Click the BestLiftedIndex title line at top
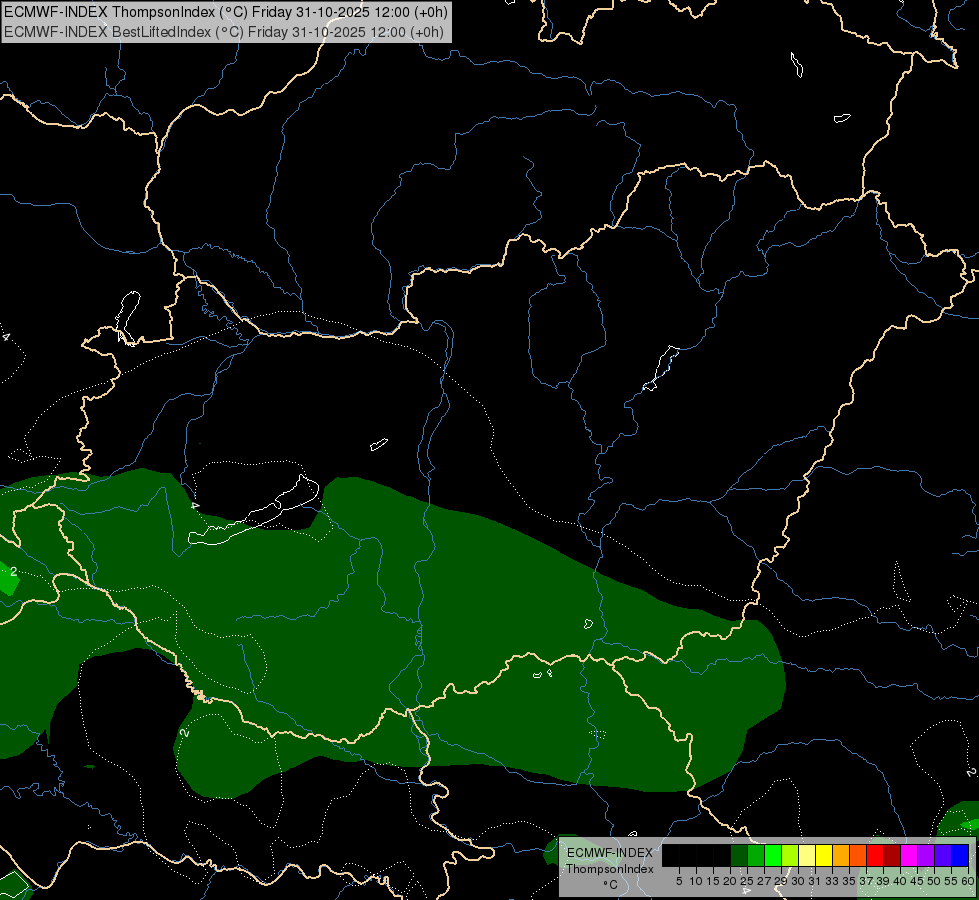Screen dimensions: 979x900 (224, 32)
